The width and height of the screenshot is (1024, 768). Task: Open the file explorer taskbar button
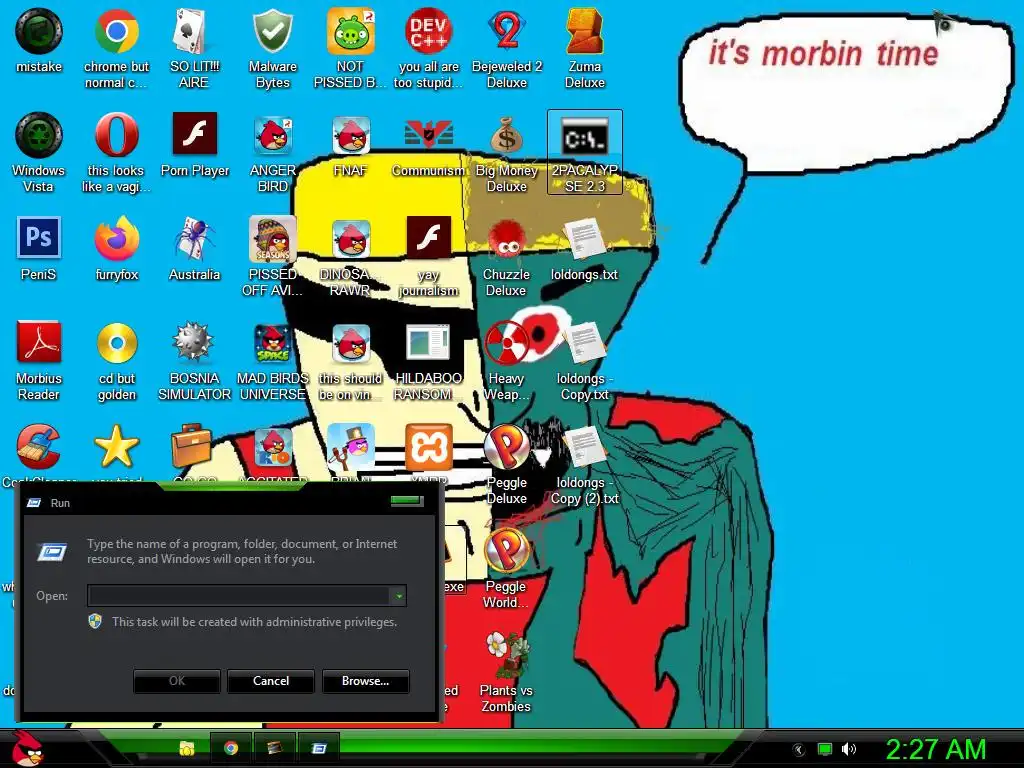187,748
